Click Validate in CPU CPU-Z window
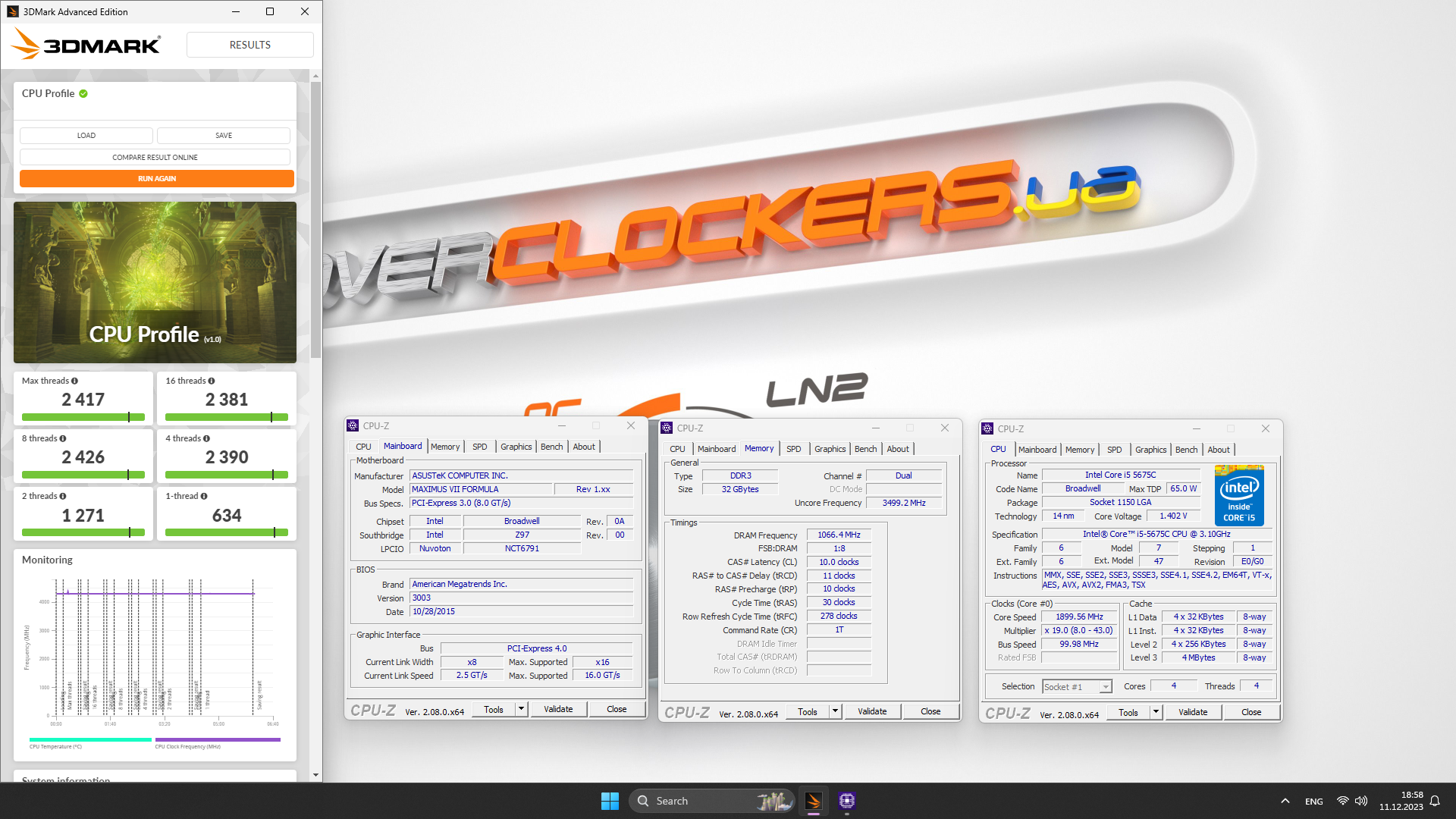 point(1193,712)
